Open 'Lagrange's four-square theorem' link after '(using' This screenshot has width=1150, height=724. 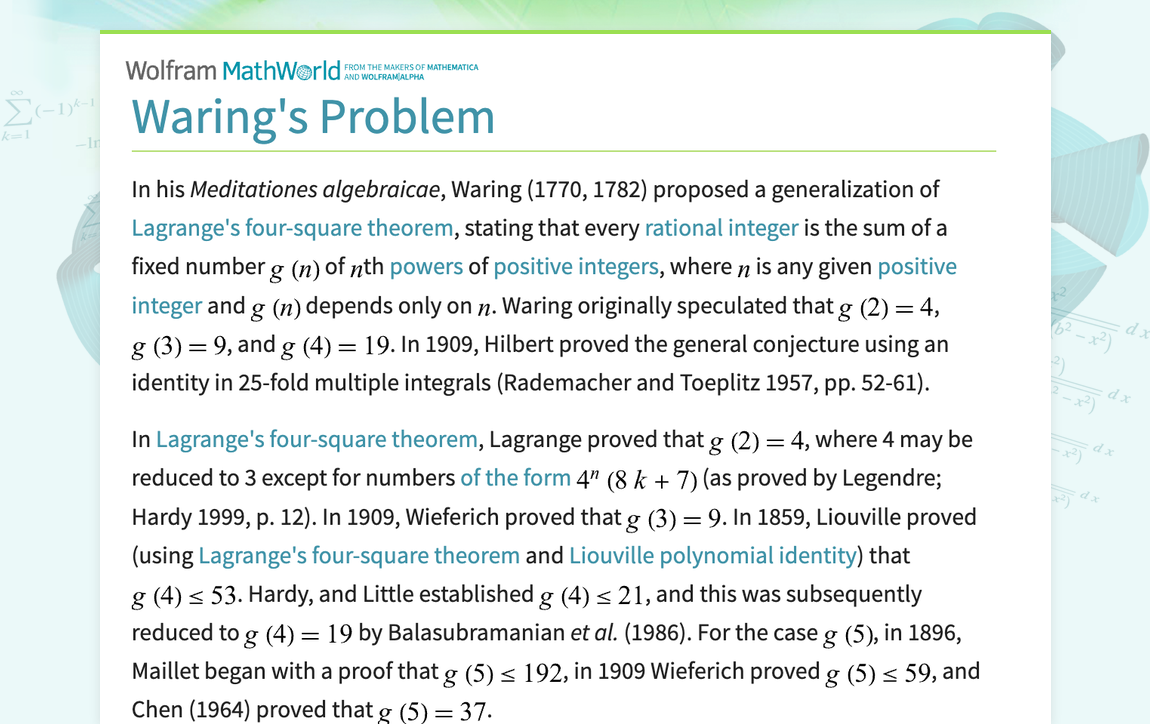click(359, 555)
